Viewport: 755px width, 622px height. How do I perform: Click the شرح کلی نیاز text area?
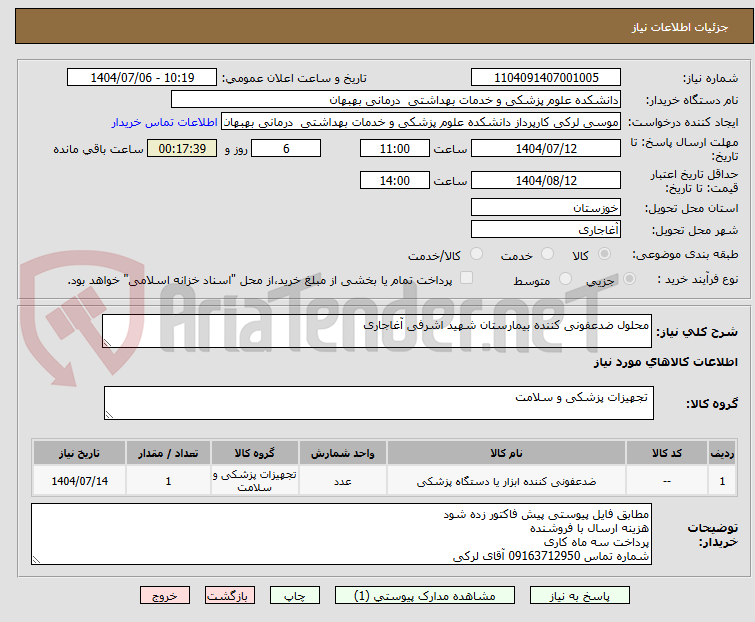(x=377, y=331)
